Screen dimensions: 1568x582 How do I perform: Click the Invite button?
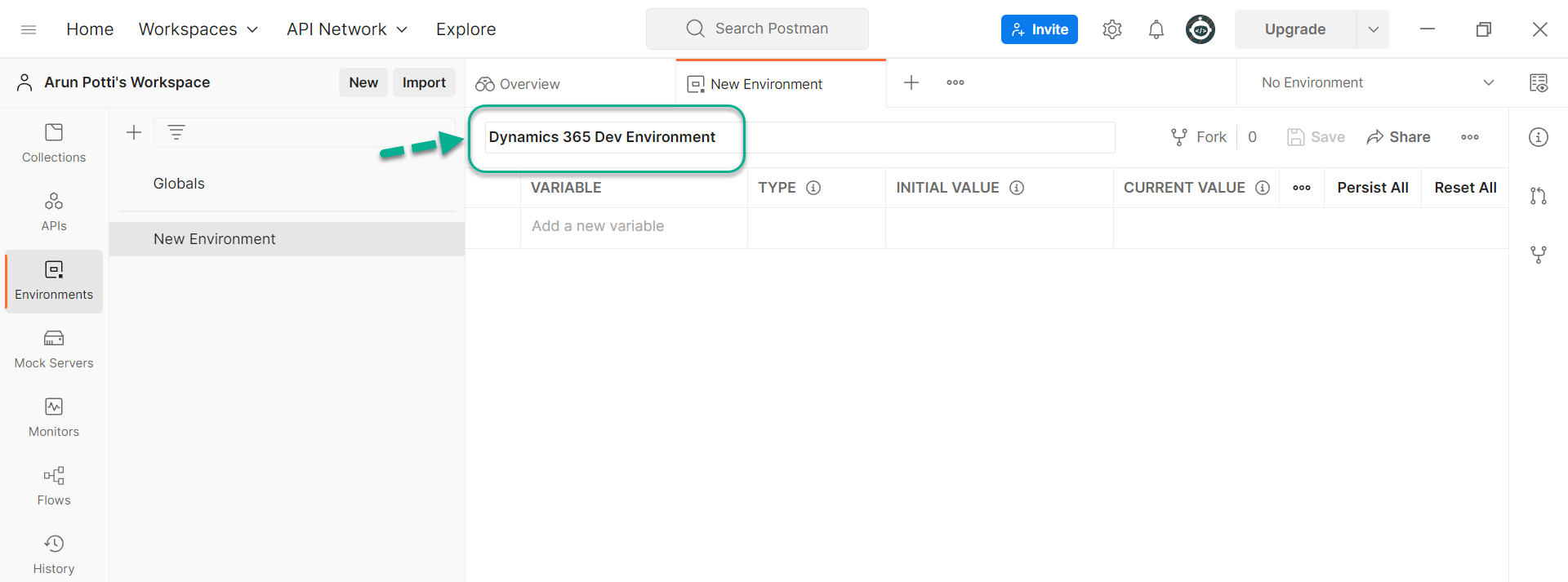(x=1040, y=29)
